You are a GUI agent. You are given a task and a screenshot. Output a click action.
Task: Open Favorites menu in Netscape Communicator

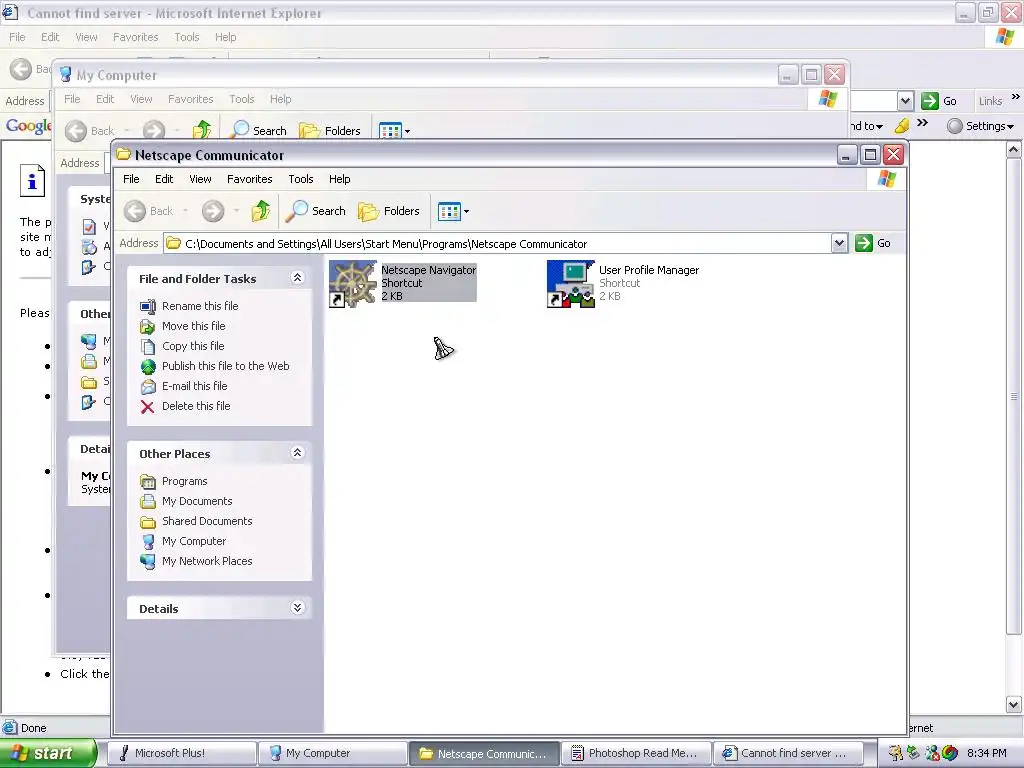click(x=249, y=179)
